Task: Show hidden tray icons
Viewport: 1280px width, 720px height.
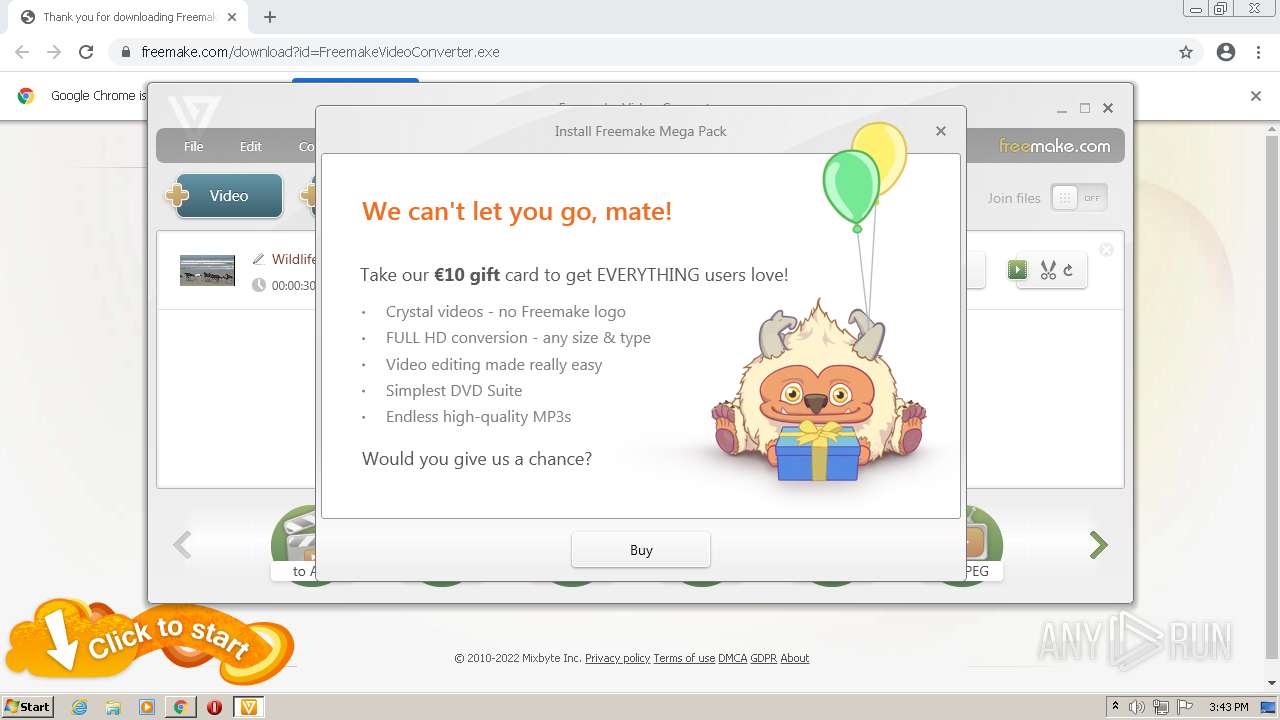Action: [1115, 707]
